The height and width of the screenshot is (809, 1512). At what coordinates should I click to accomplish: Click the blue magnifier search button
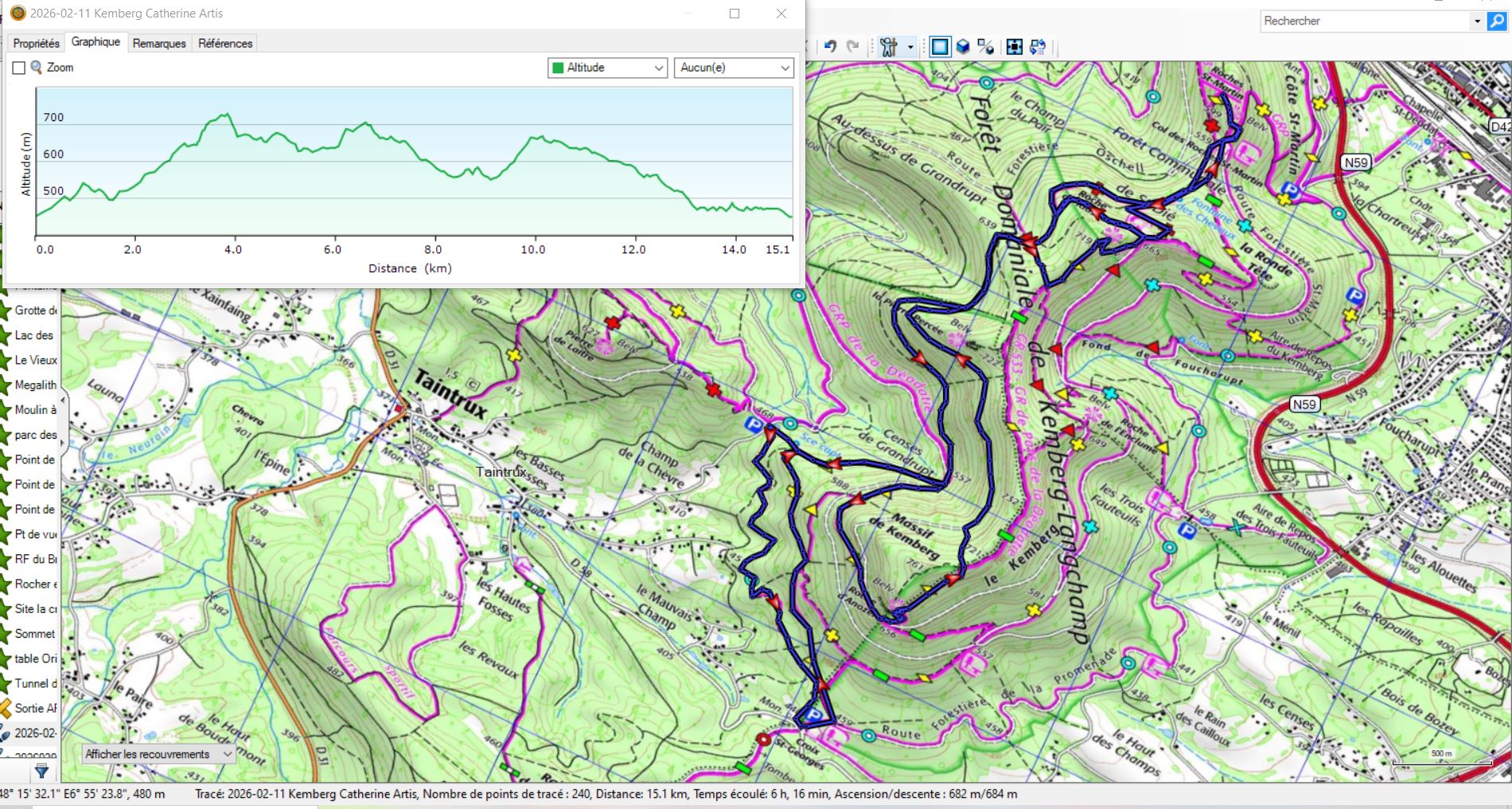(1497, 21)
